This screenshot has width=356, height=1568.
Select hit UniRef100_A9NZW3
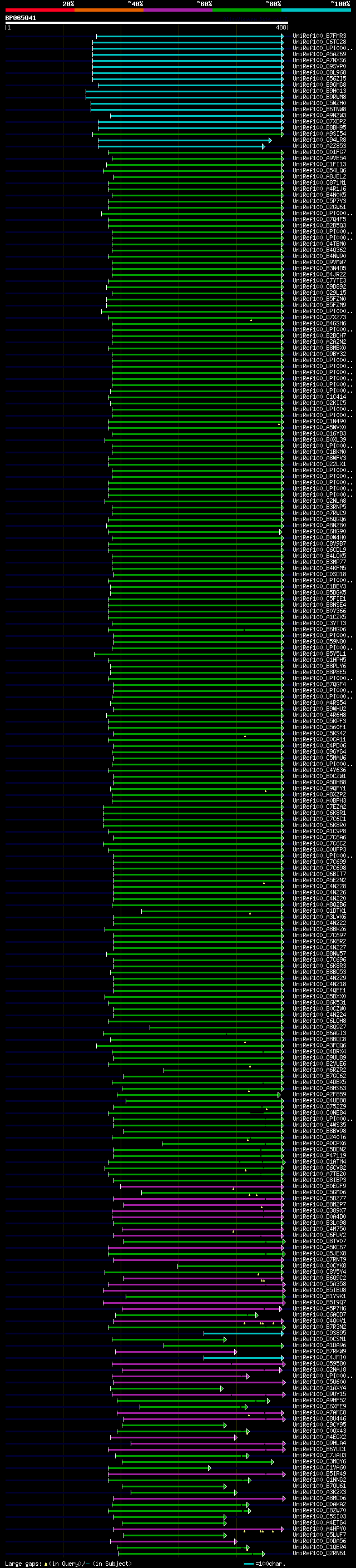point(319,115)
